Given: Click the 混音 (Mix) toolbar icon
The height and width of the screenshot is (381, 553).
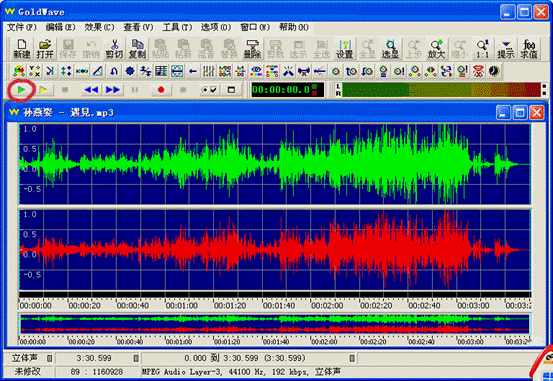Looking at the screenshot, I should pos(206,49).
